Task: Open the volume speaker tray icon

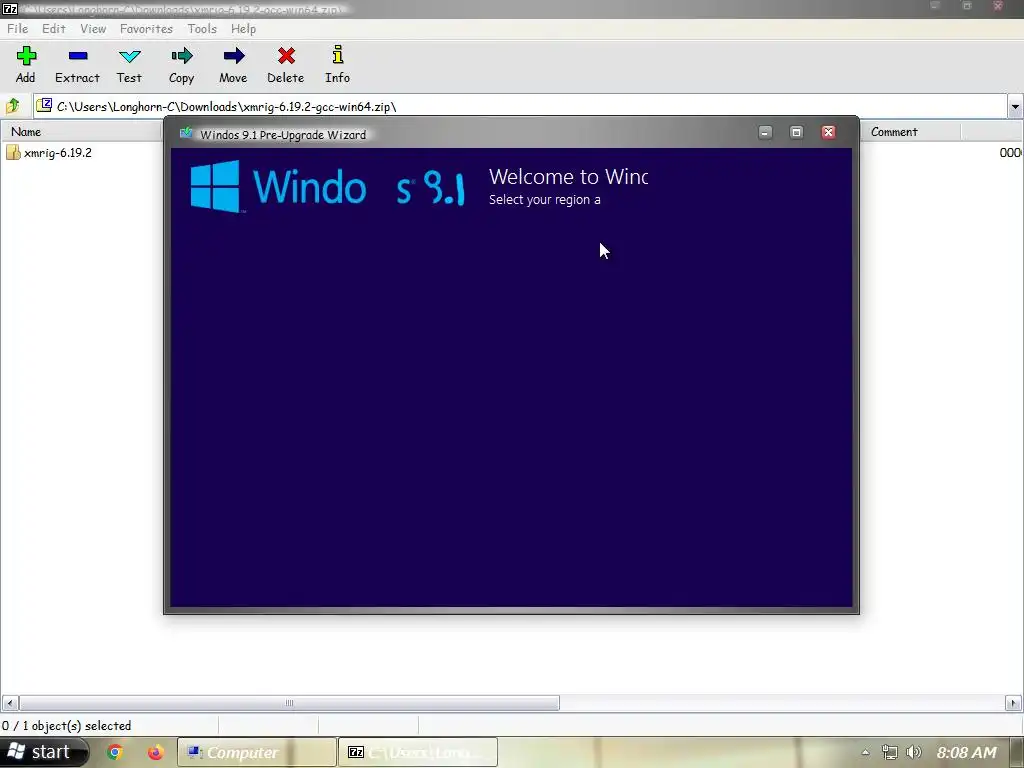Action: [x=914, y=752]
